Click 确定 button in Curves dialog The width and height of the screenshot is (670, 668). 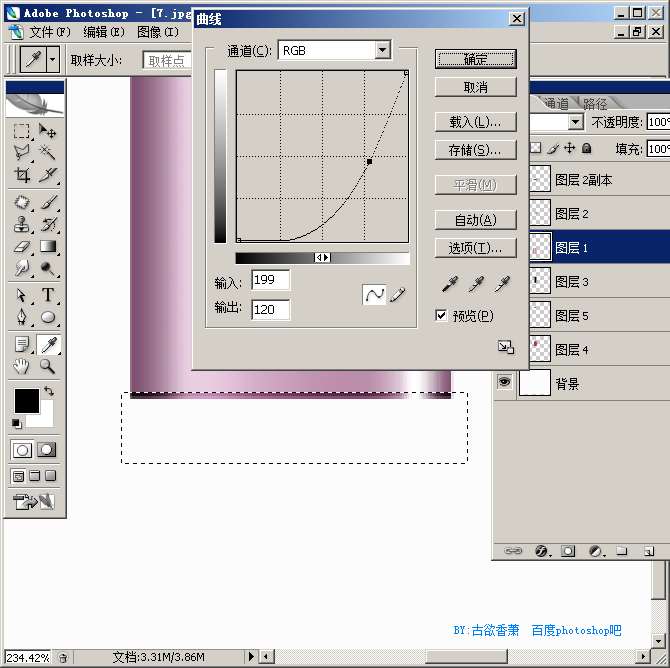click(475, 59)
